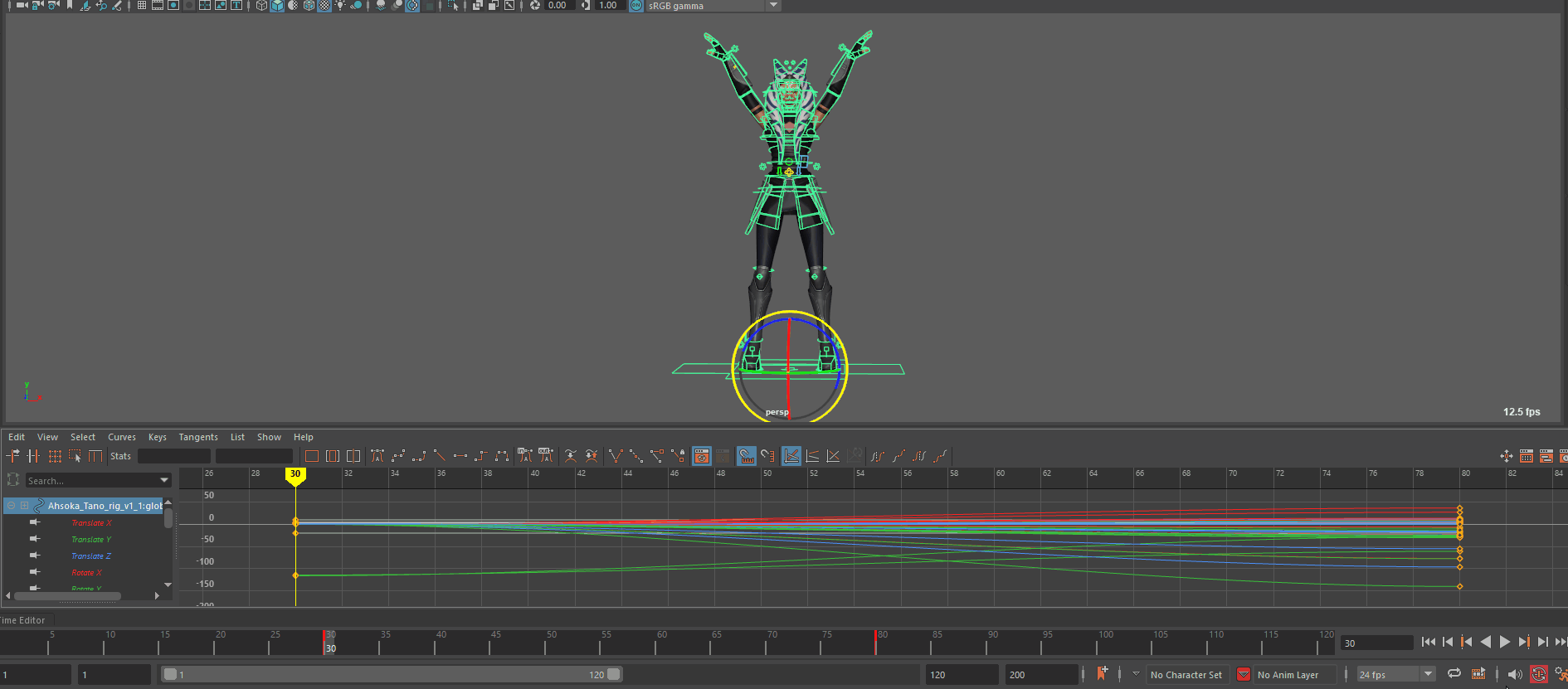Toggle Absolute View display button
This screenshot has height=689, width=1568.
point(791,456)
